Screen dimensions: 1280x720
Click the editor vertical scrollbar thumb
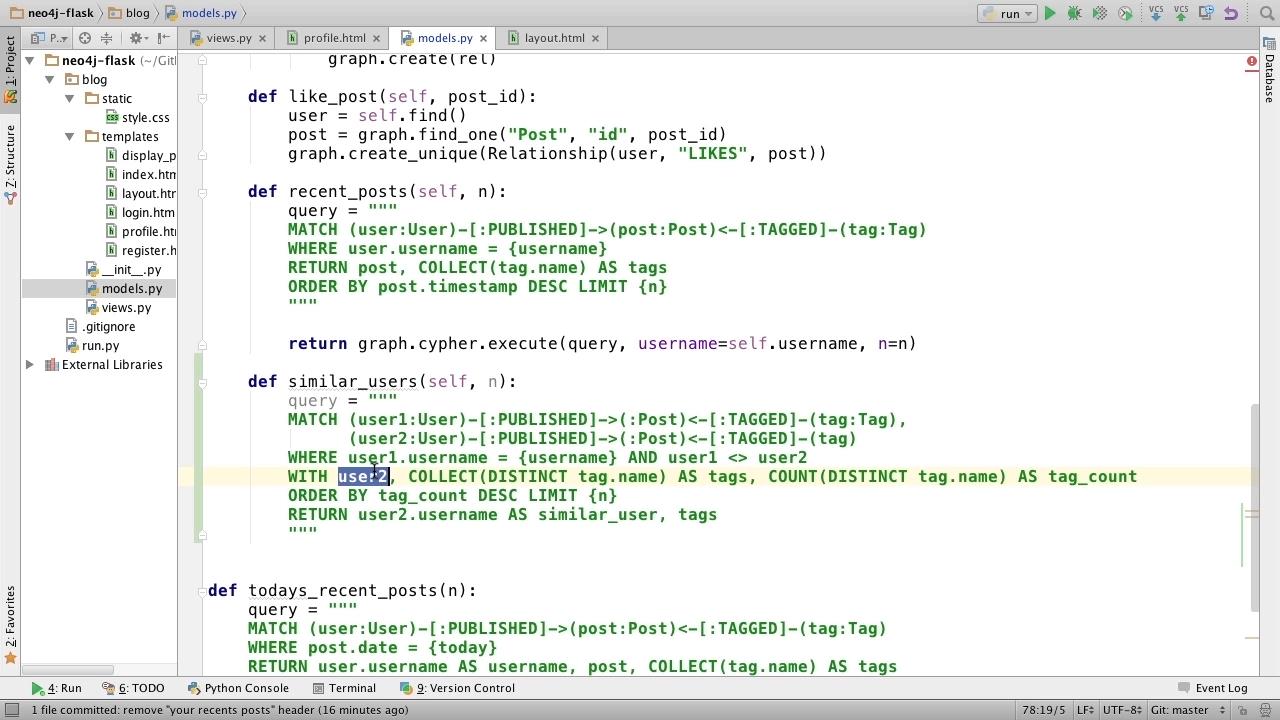point(1253,508)
